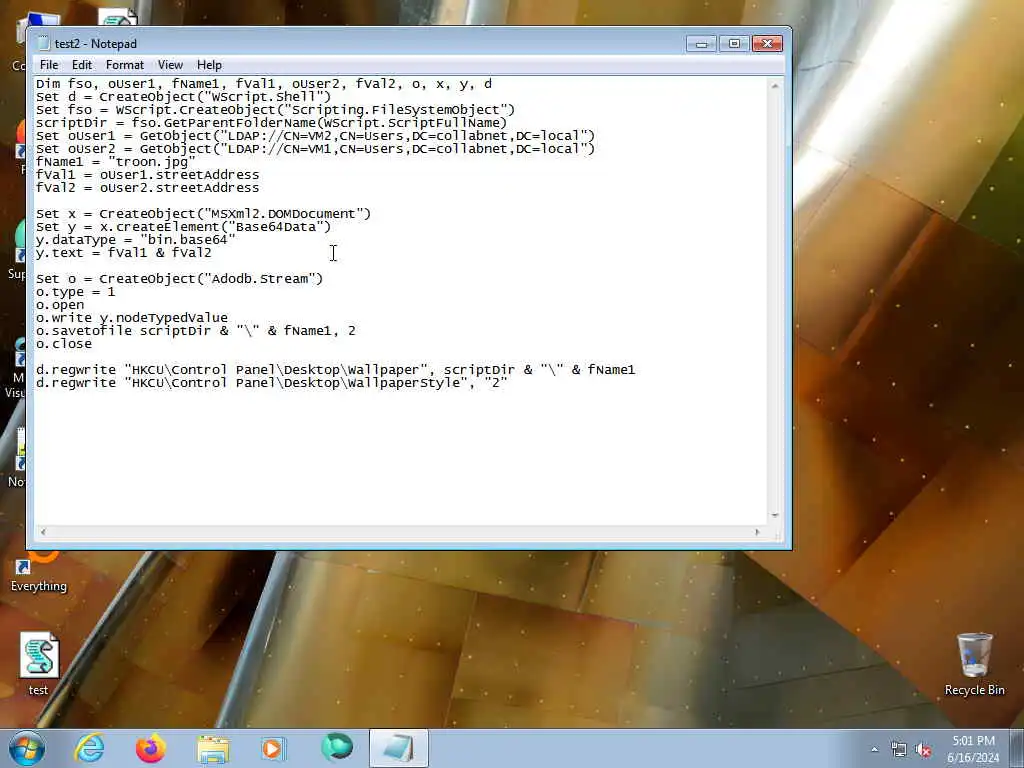Open the Format menu
Image resolution: width=1024 pixels, height=768 pixels.
pos(125,65)
